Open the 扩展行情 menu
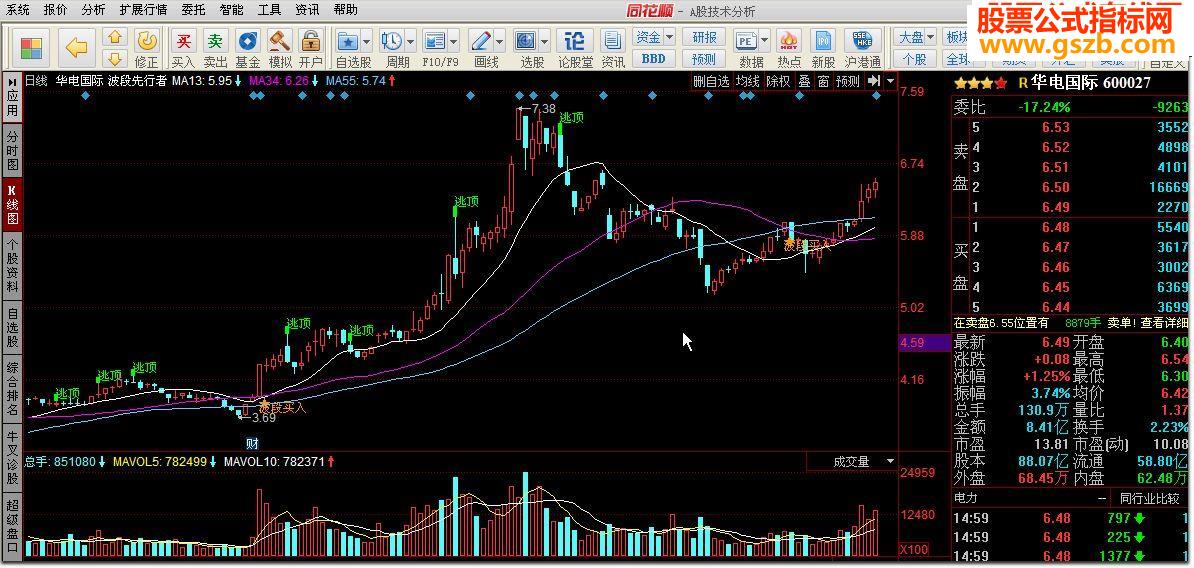The width and height of the screenshot is (1194, 568). coord(143,10)
